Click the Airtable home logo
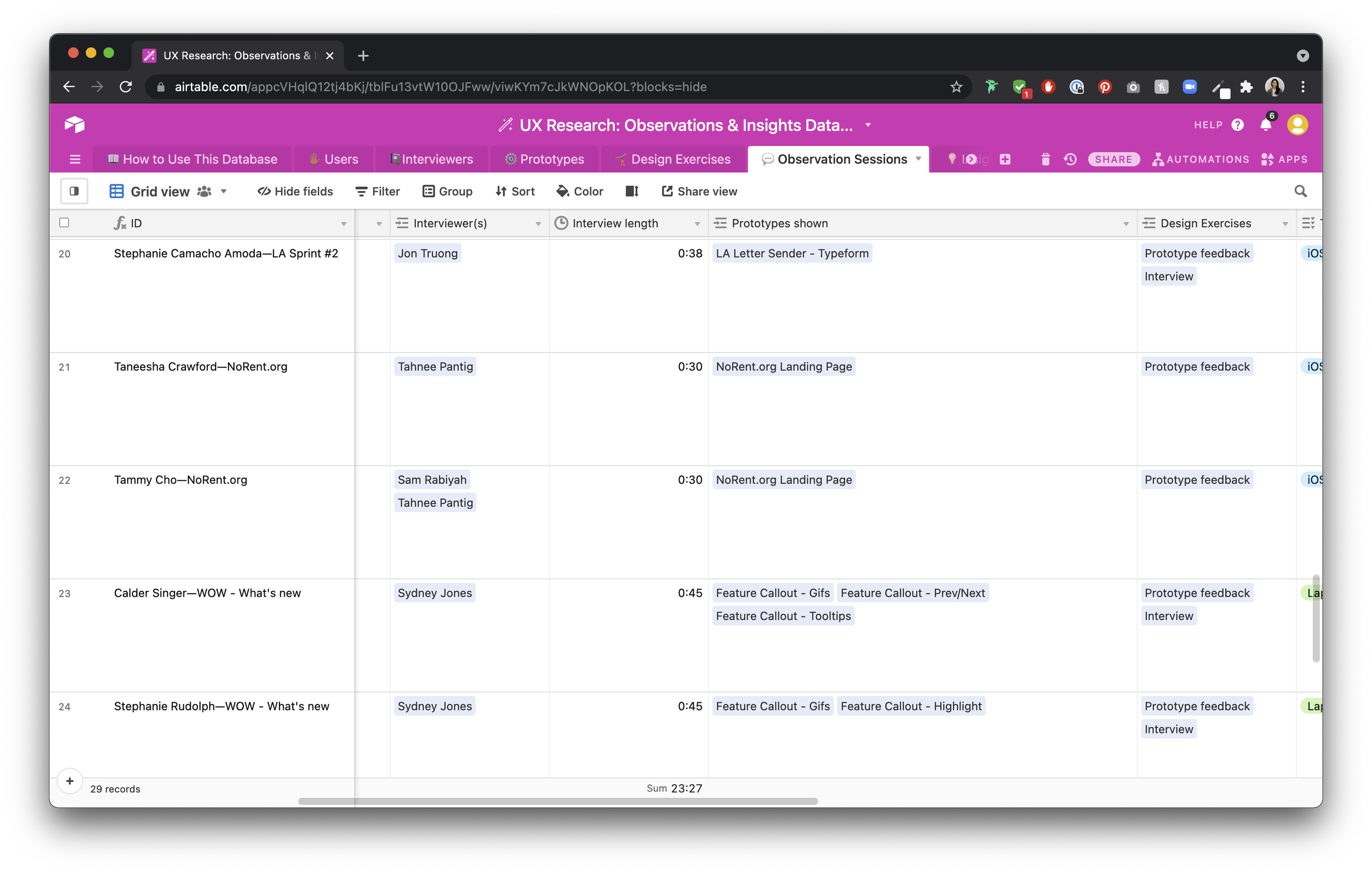Image resolution: width=1372 pixels, height=873 pixels. click(75, 124)
